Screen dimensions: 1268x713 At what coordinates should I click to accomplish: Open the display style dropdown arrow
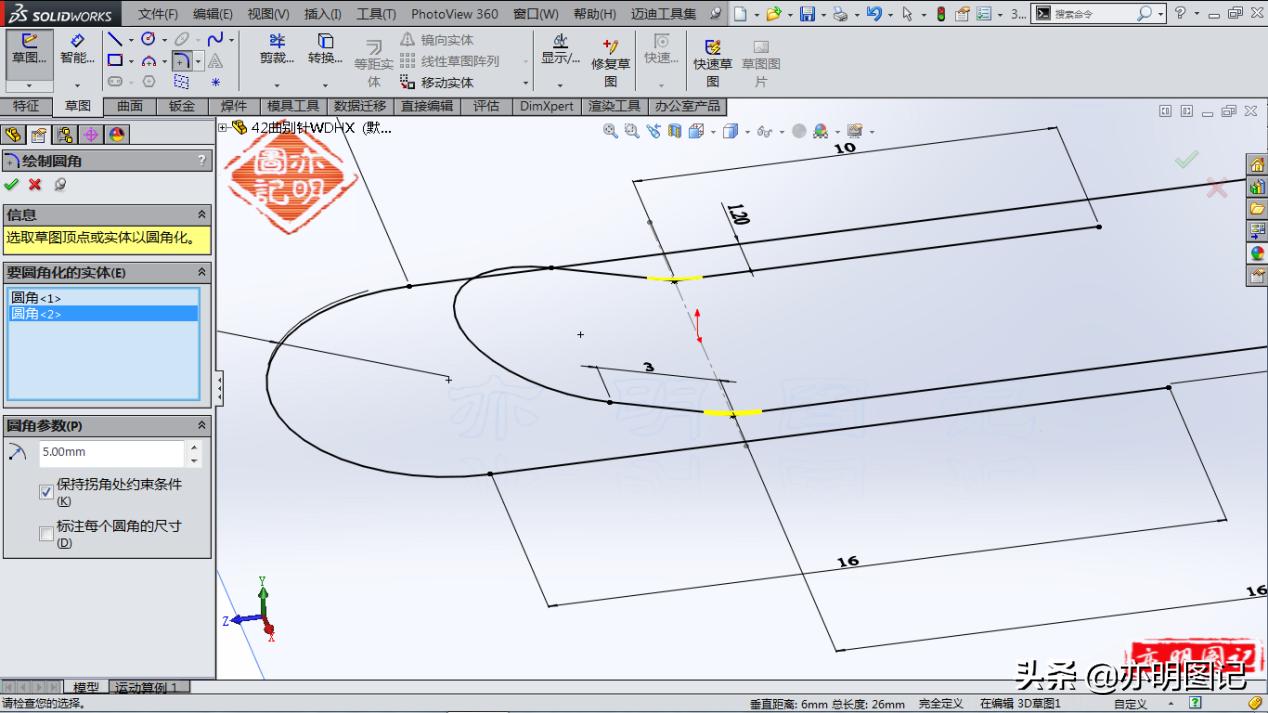[747, 131]
